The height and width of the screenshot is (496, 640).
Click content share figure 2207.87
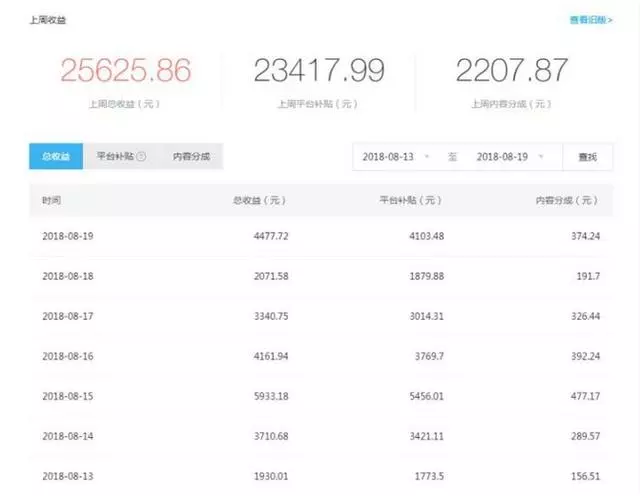click(512, 70)
